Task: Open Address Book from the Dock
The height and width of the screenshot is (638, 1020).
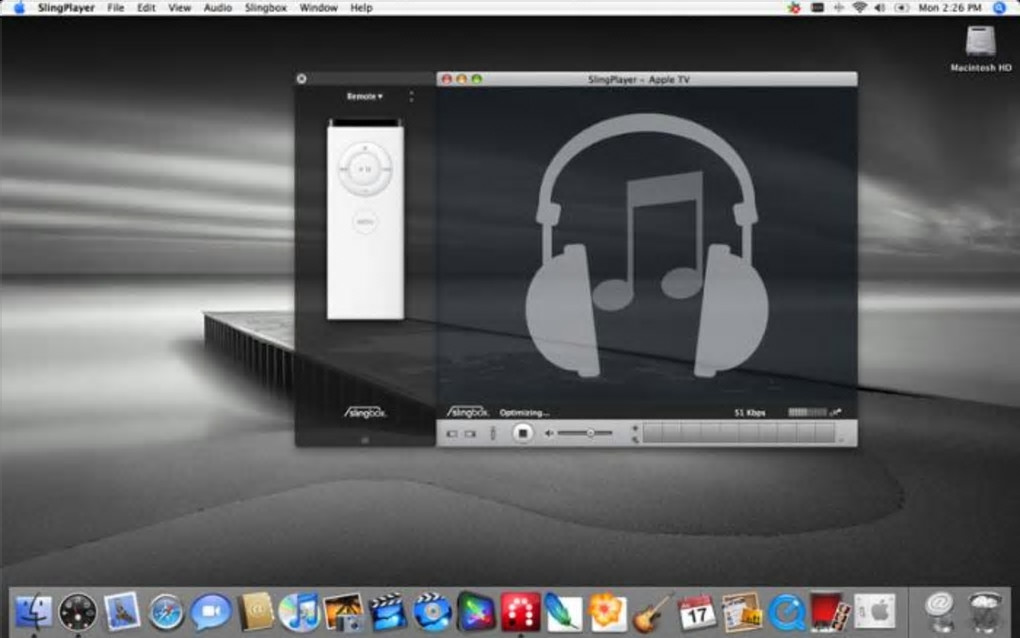Action: point(256,612)
